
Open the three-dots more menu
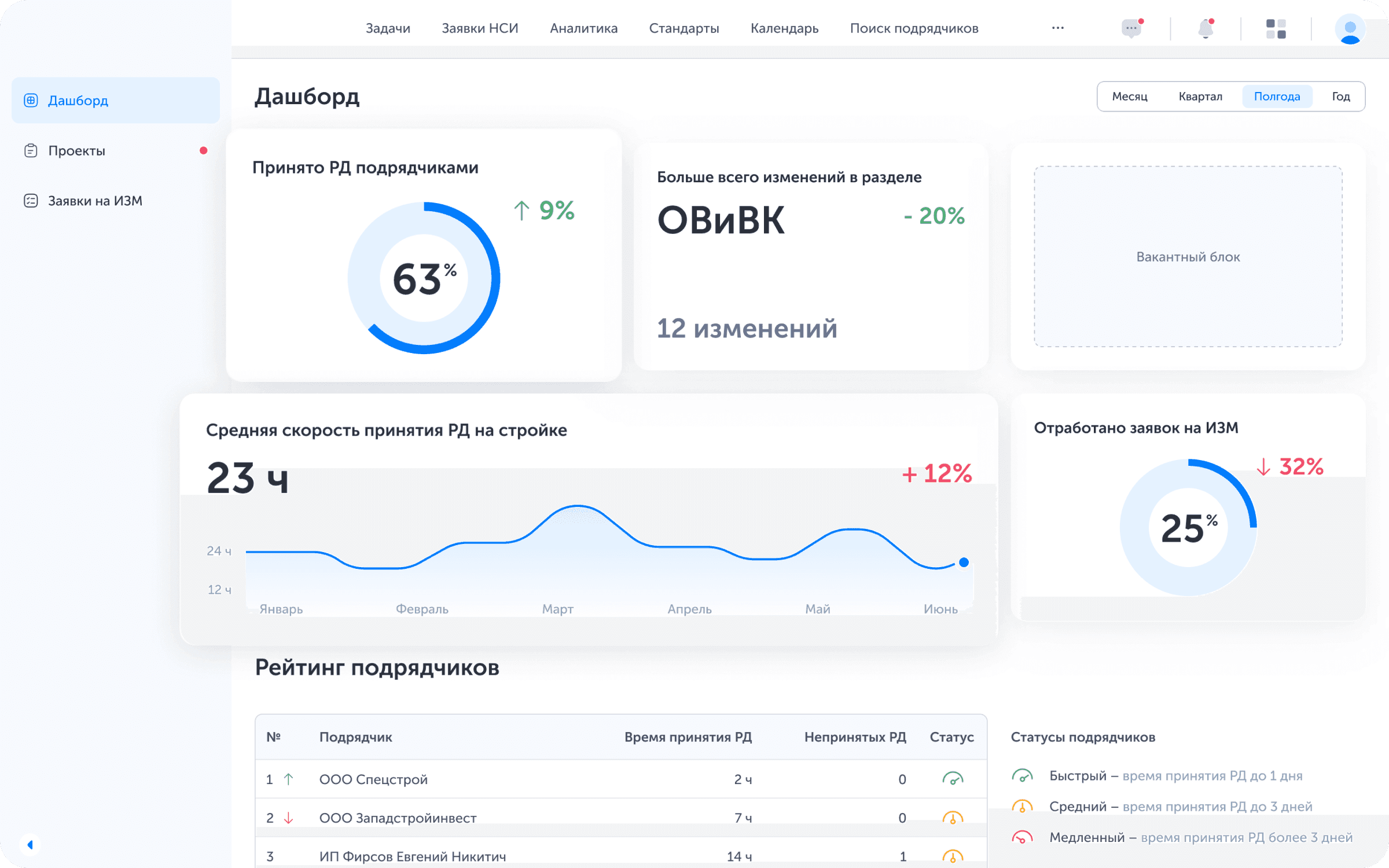click(x=1058, y=28)
